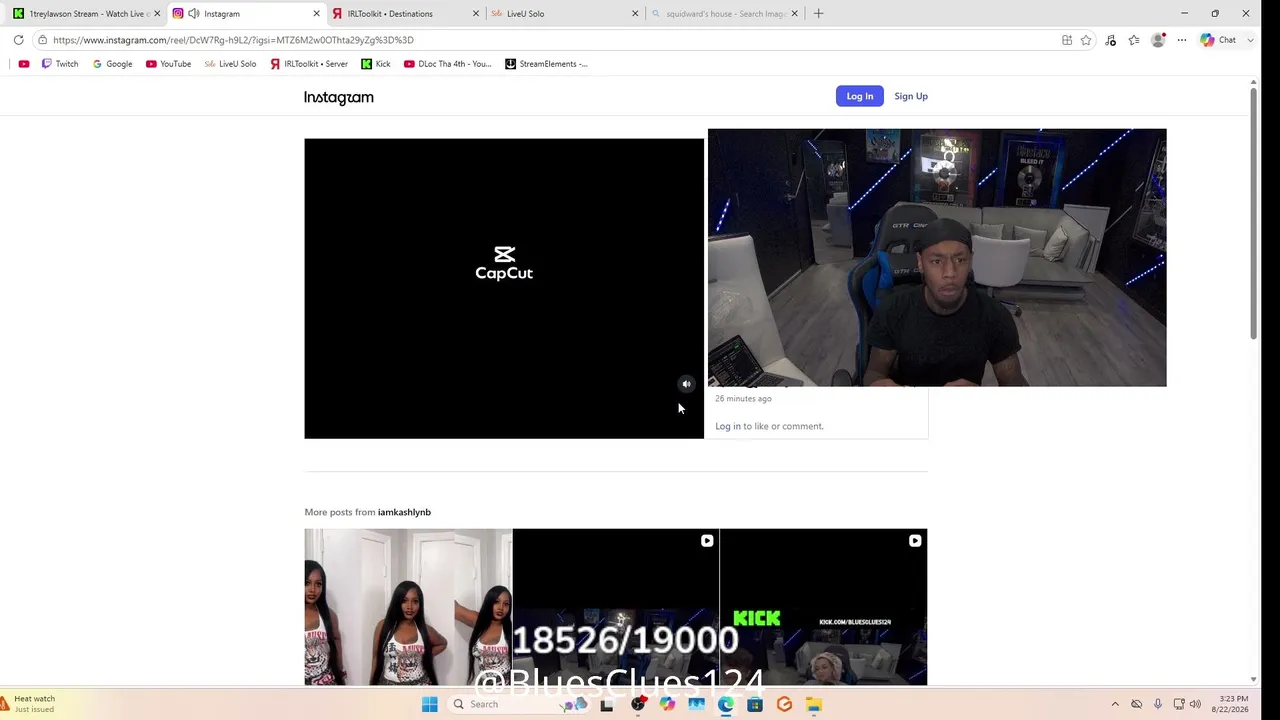The width and height of the screenshot is (1280, 720).
Task: Click the address bar URL
Action: pyautogui.click(x=233, y=40)
